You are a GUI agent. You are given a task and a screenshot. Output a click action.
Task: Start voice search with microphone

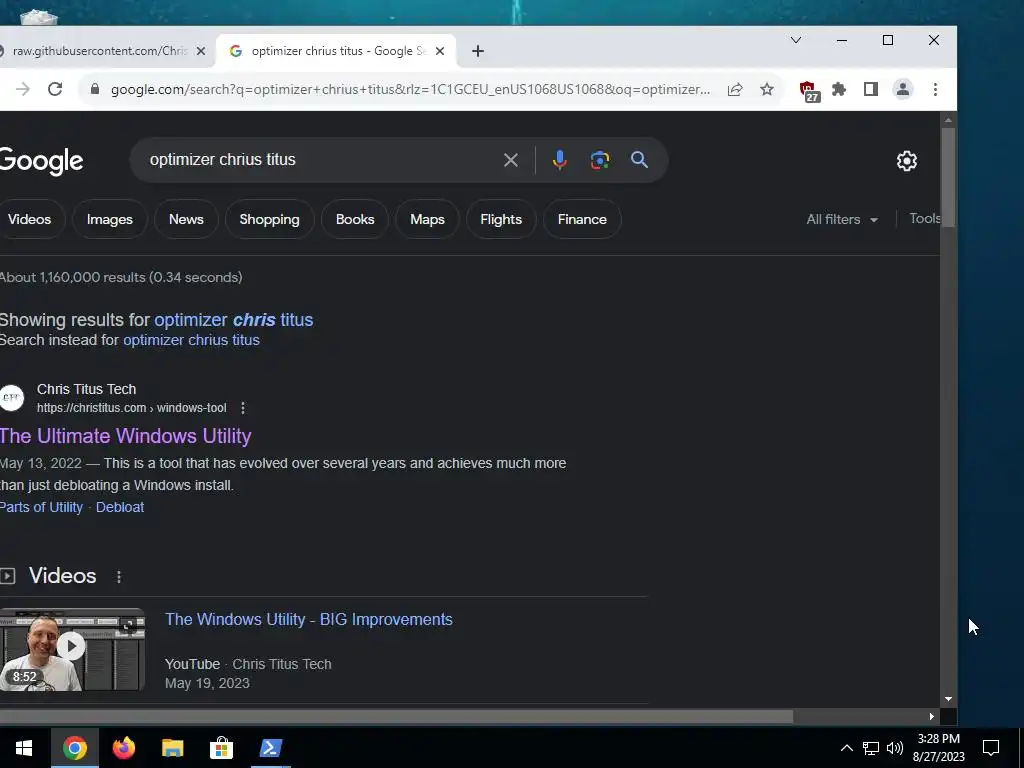pyautogui.click(x=560, y=160)
